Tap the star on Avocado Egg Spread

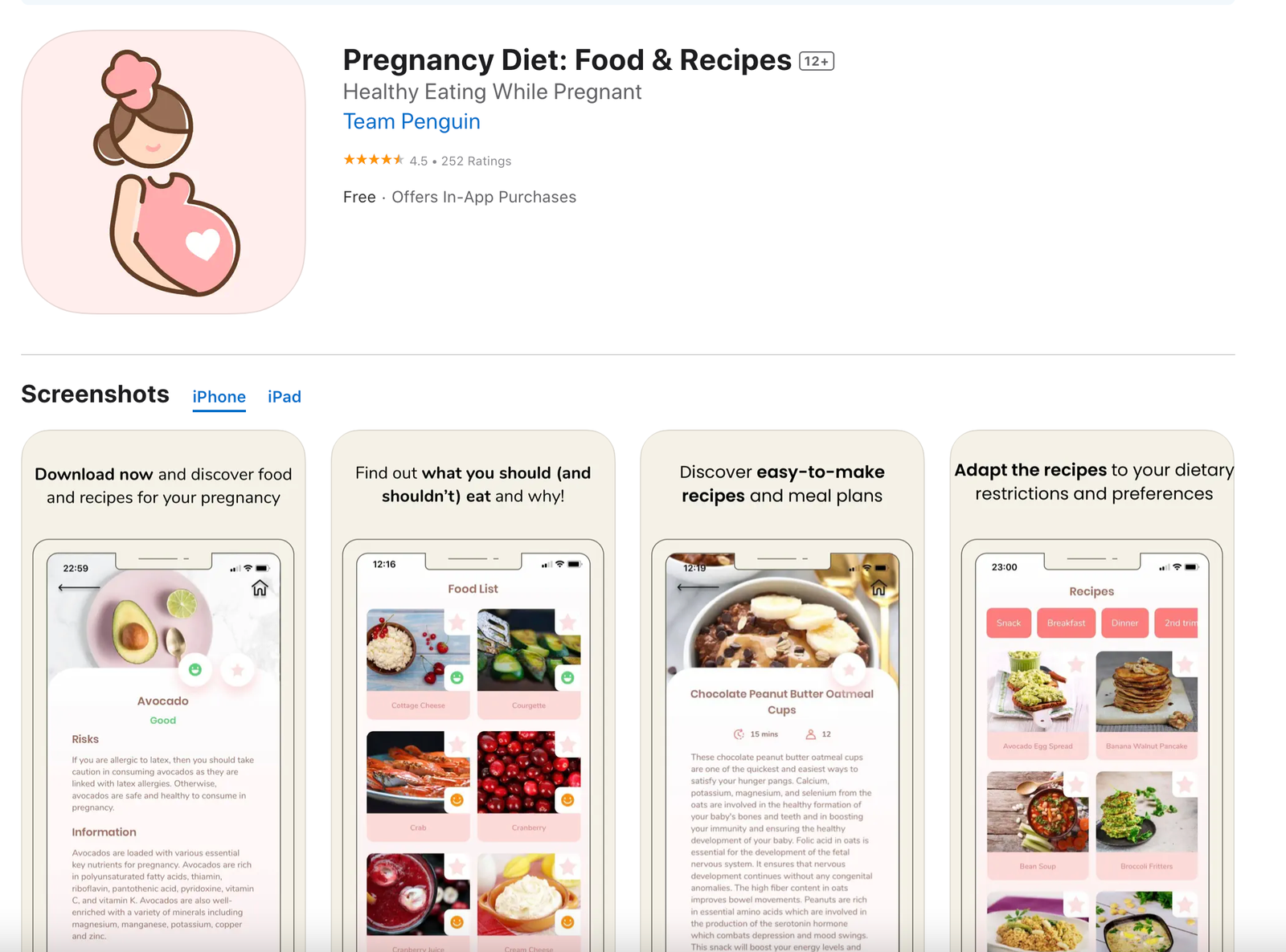tap(1076, 664)
